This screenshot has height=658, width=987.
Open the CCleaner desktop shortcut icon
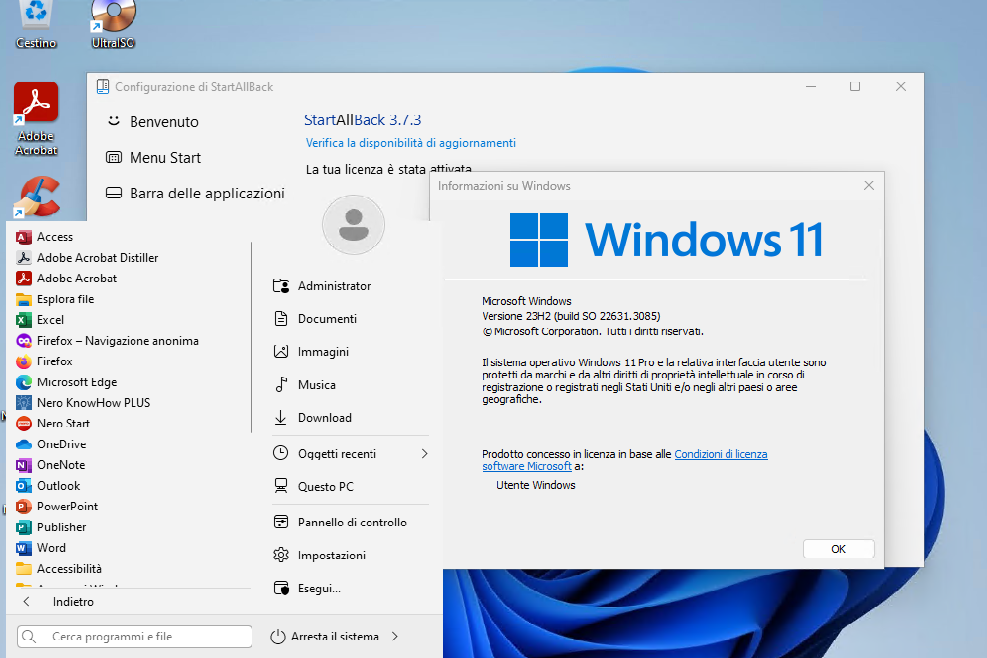pos(38,197)
